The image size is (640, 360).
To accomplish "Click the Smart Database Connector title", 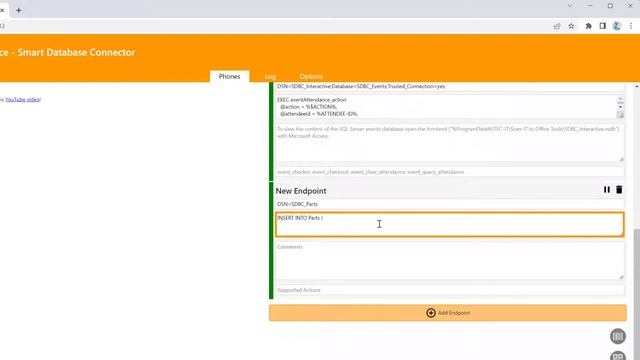I will coord(76,52).
